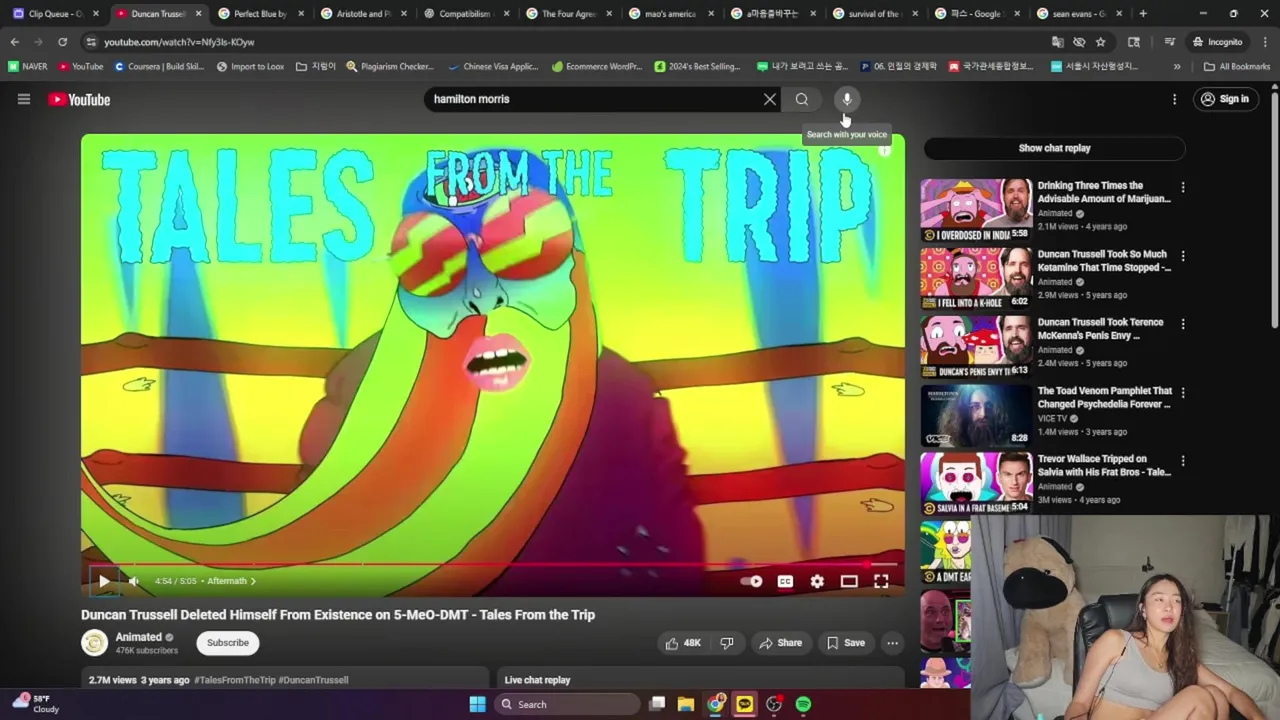Dislike this video
Viewport: 1280px width, 720px height.
click(x=727, y=643)
